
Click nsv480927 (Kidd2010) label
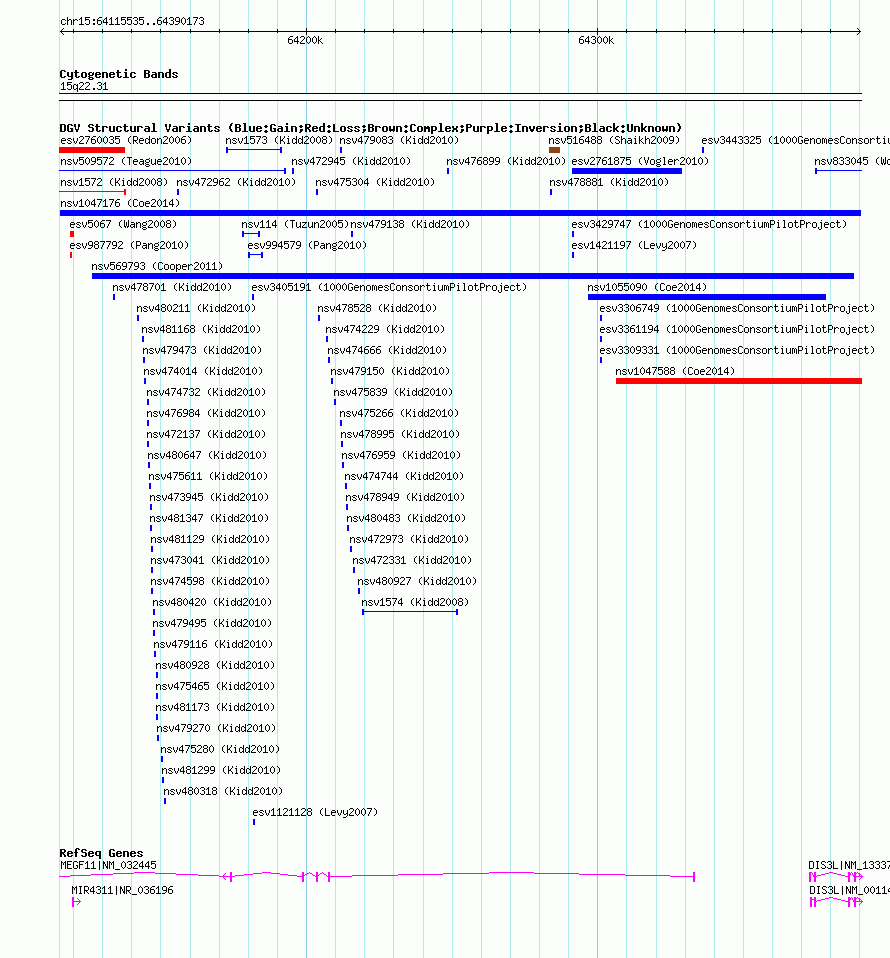pos(417,581)
